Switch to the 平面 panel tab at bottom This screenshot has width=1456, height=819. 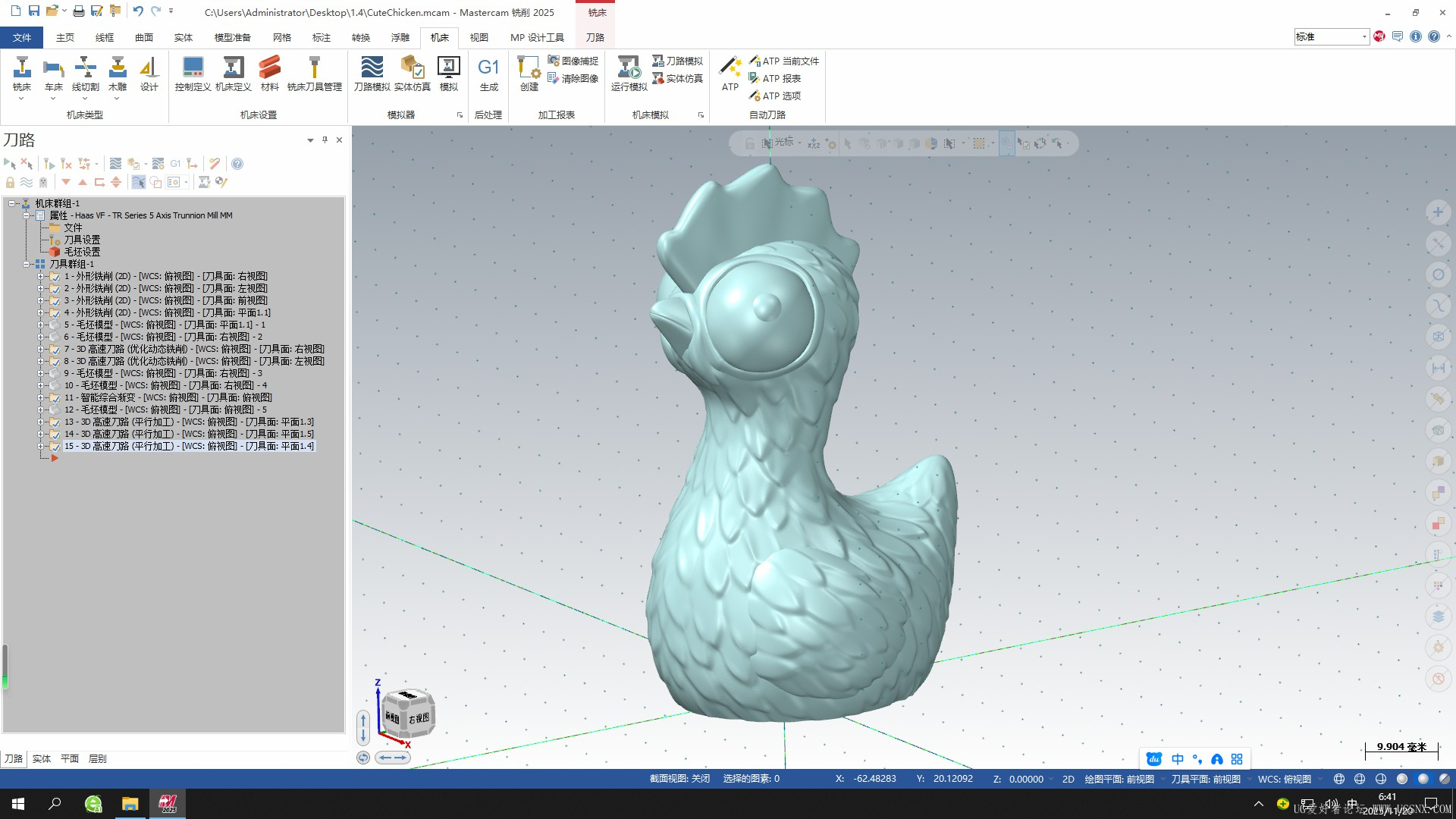point(69,758)
